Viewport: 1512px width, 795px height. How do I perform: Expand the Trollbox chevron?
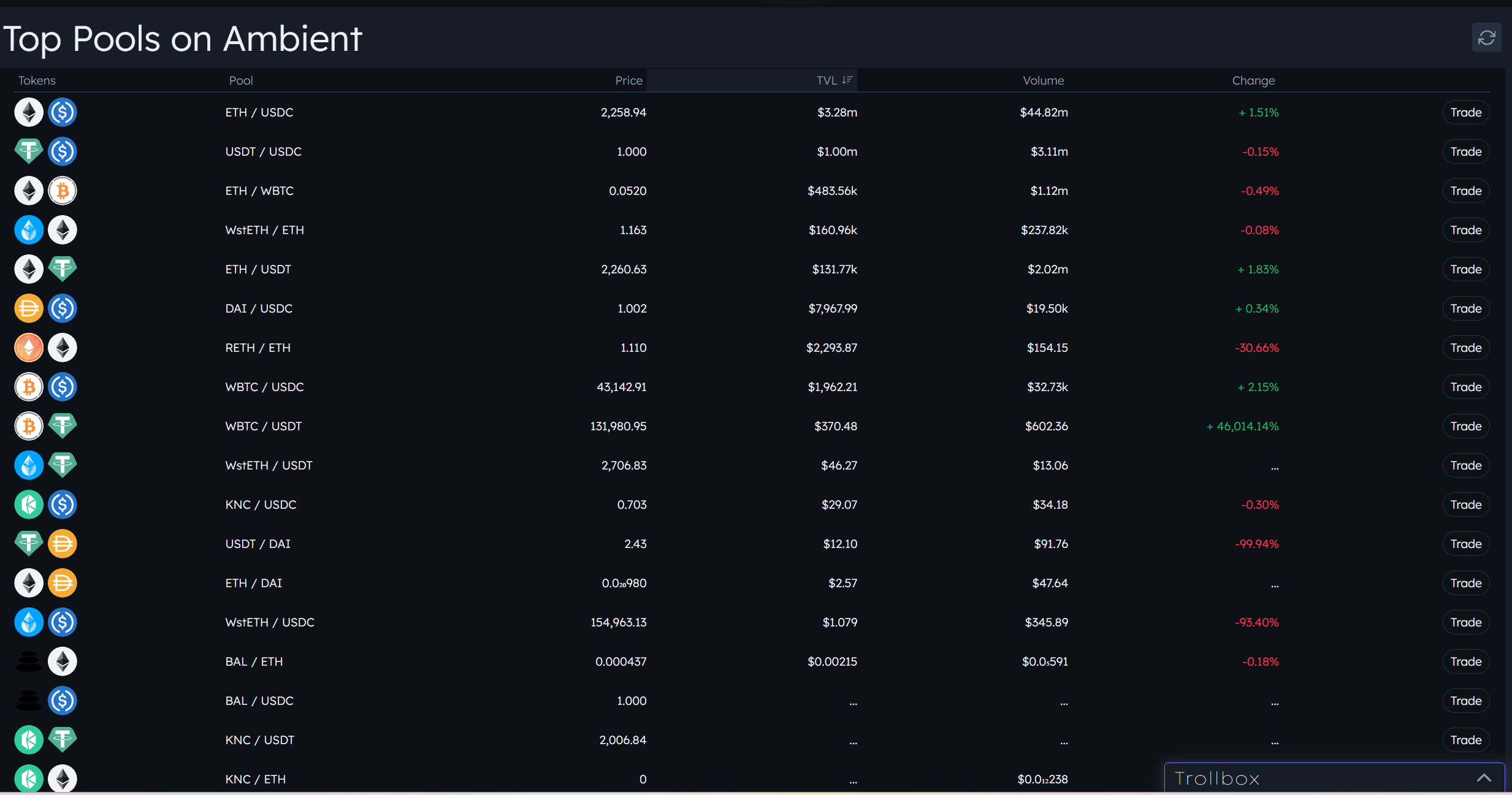[1484, 778]
